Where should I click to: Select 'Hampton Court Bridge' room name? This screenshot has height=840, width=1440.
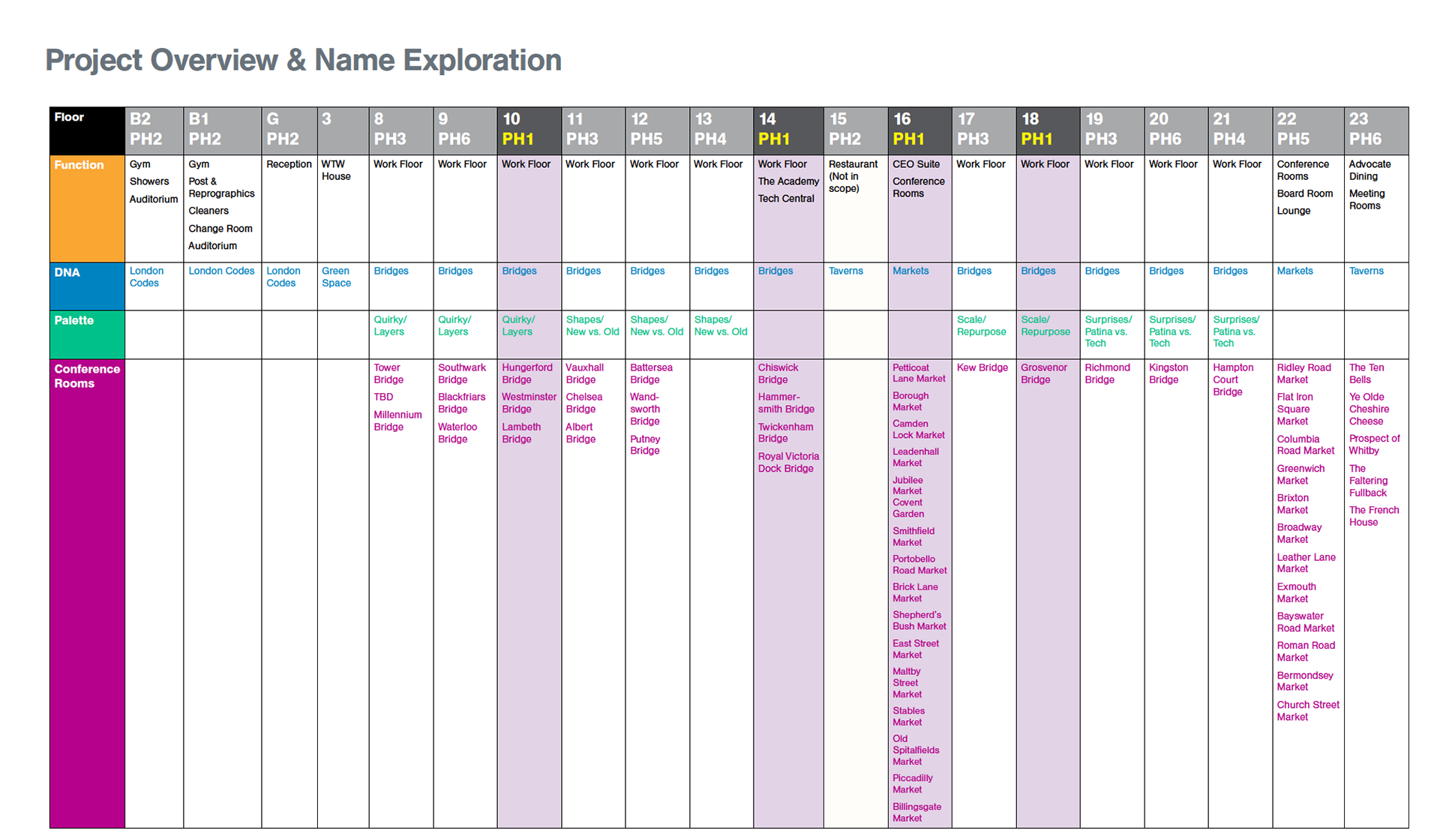[x=1232, y=379]
